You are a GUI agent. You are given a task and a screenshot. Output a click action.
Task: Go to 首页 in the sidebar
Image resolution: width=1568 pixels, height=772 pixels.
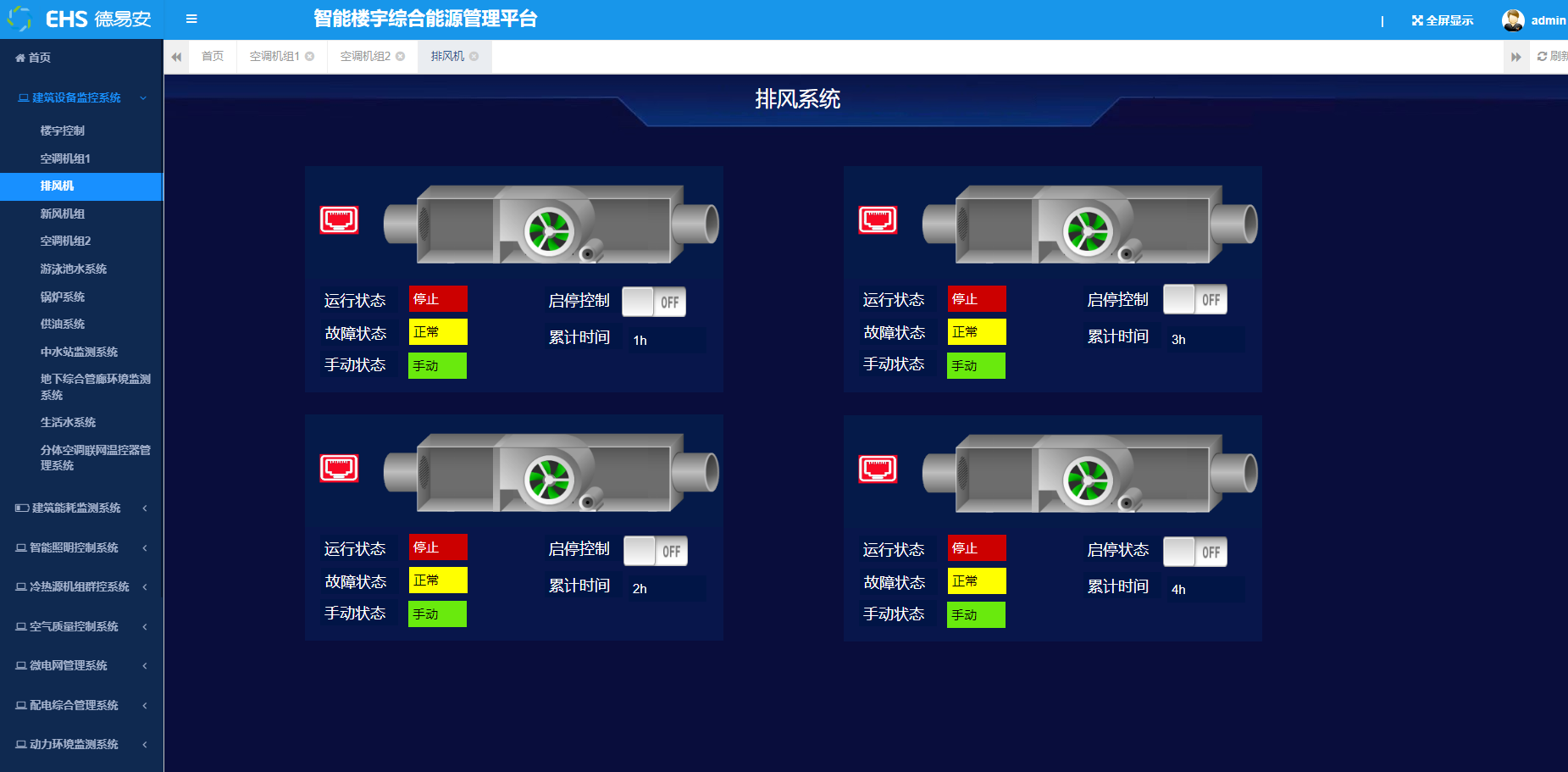tap(39, 58)
